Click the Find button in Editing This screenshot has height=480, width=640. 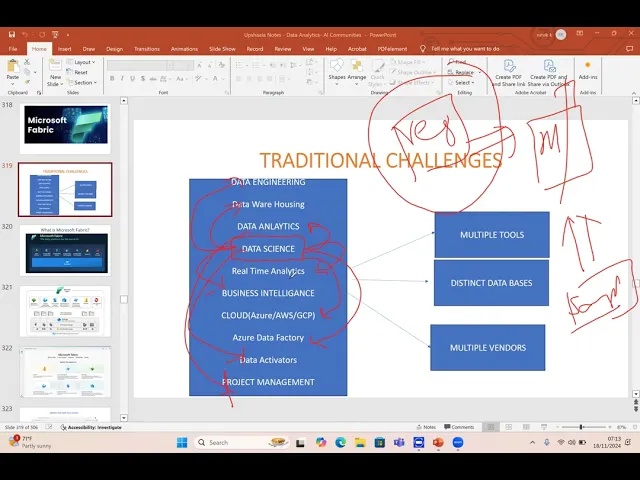[x=457, y=62]
